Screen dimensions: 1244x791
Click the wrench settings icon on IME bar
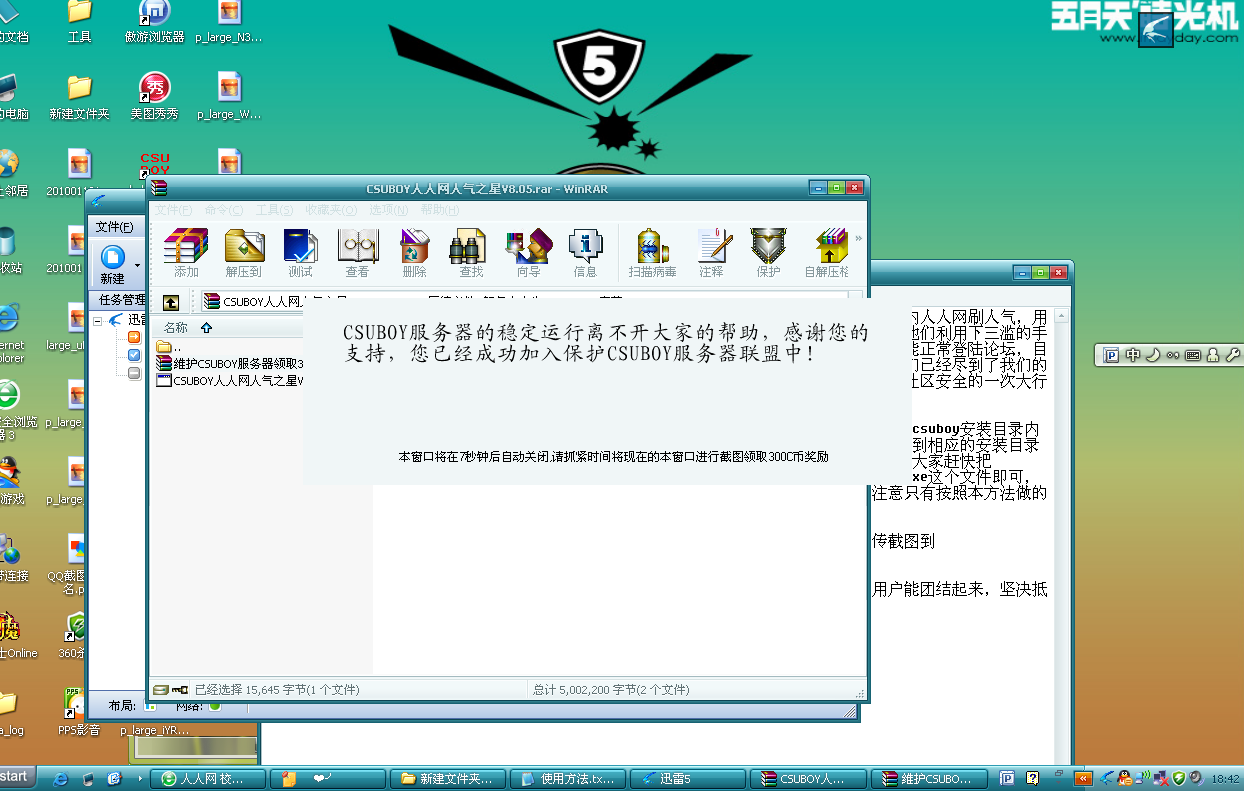click(1232, 354)
